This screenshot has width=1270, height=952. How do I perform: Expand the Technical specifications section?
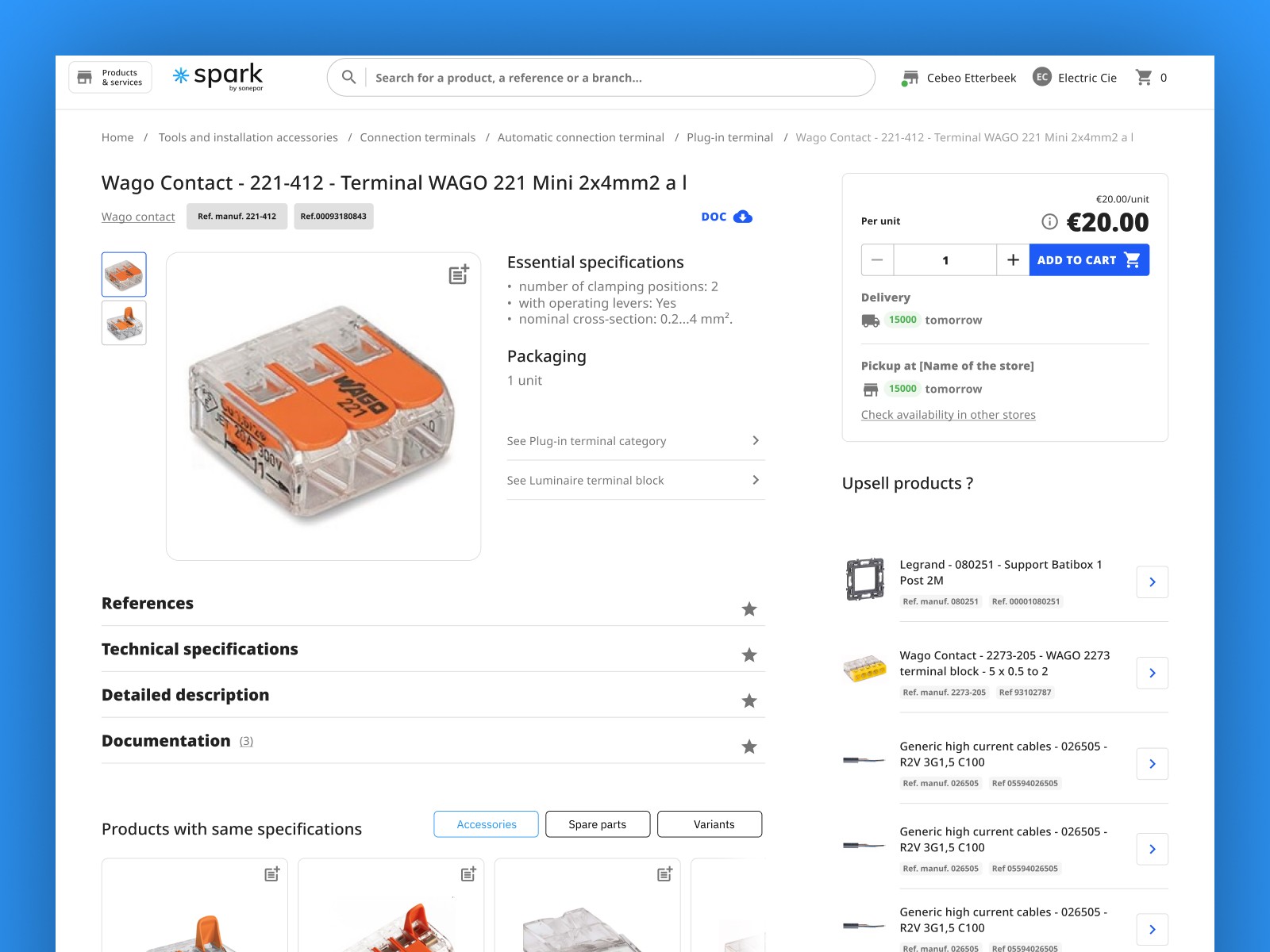(433, 650)
